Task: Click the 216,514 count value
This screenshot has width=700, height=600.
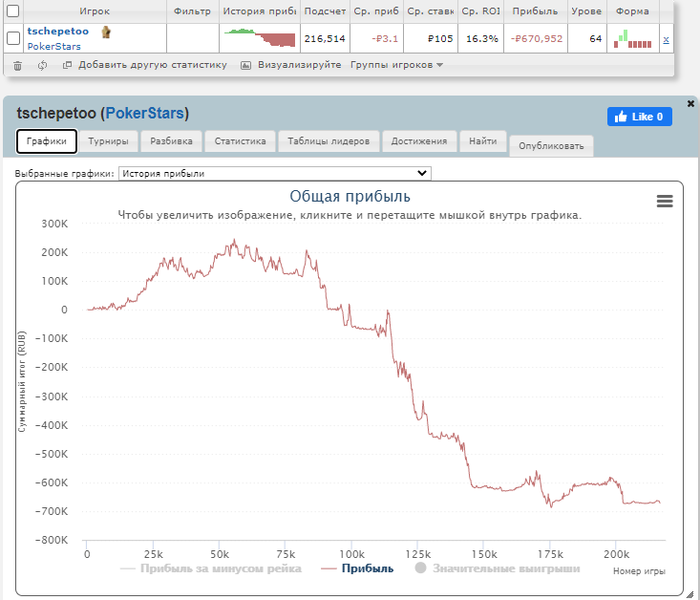Action: (325, 39)
